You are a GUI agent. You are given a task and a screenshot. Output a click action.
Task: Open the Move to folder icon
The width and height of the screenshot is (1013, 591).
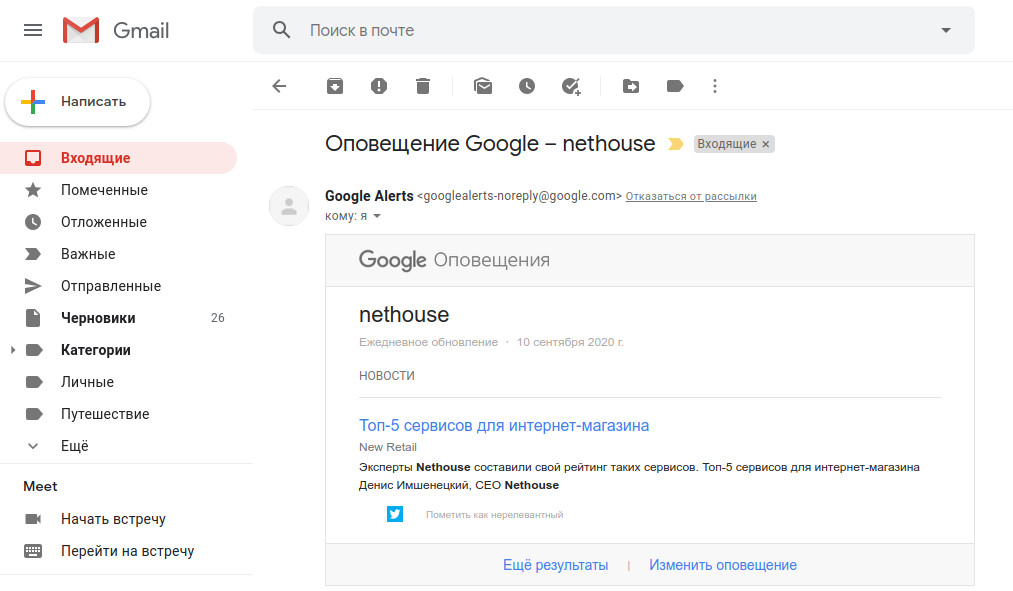631,86
